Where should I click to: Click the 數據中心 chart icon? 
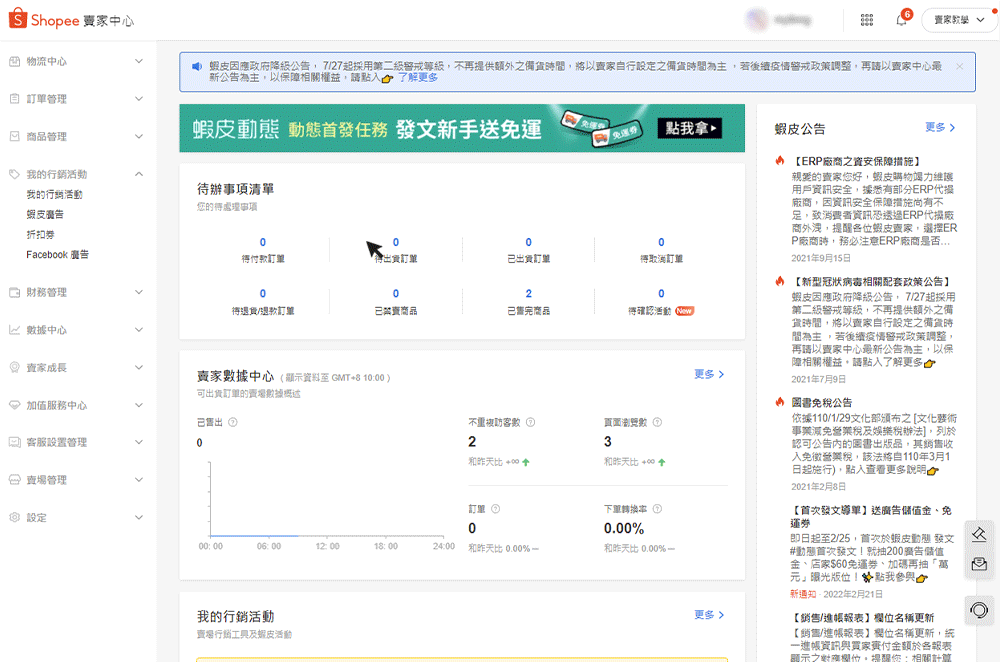(15, 330)
